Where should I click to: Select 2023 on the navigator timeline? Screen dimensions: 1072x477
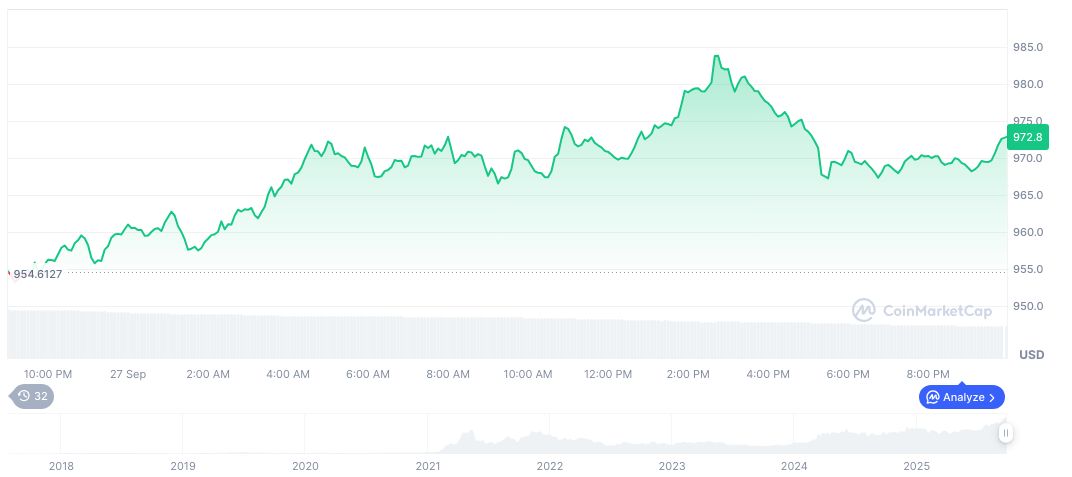pyautogui.click(x=672, y=466)
